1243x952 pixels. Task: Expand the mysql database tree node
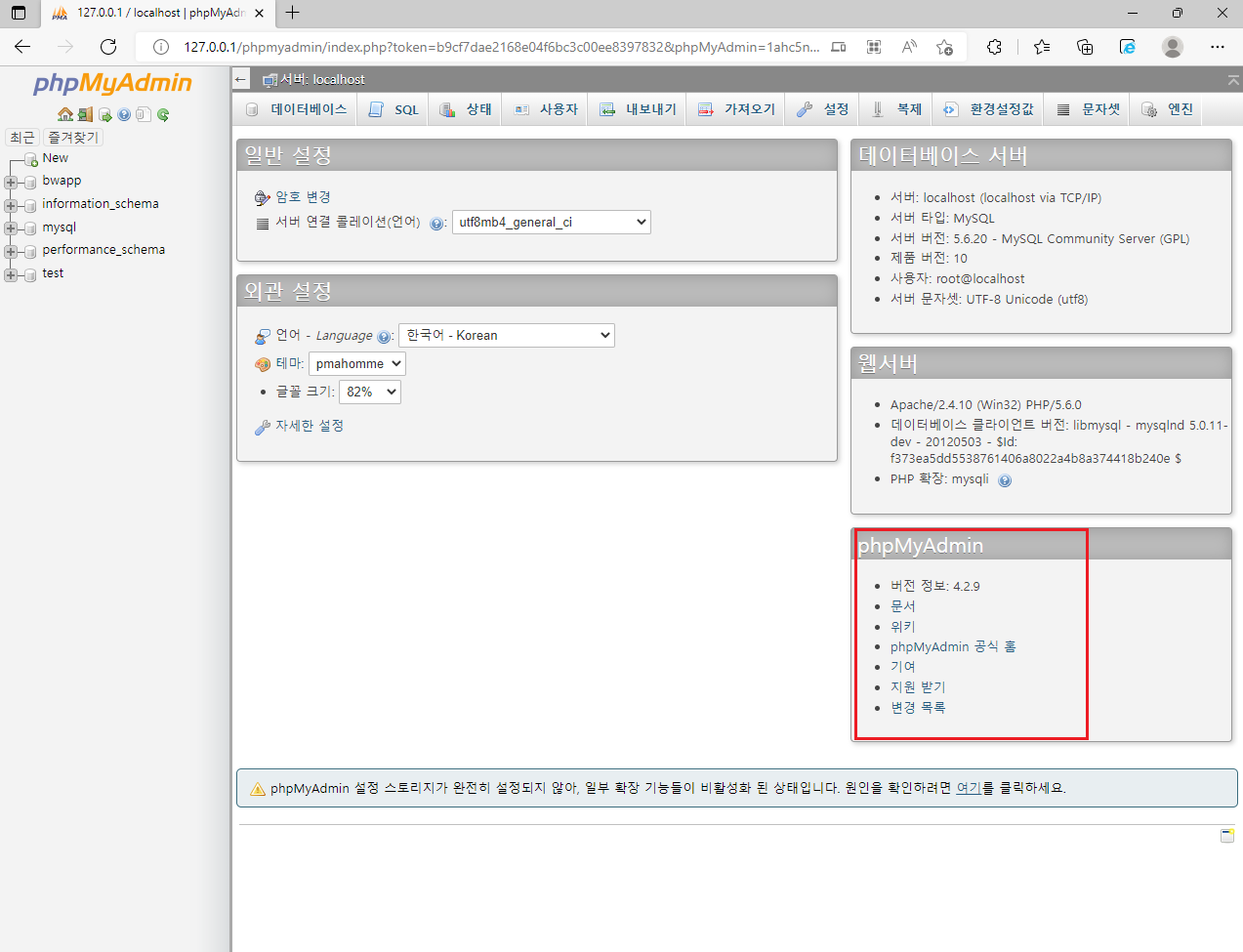pos(11,228)
